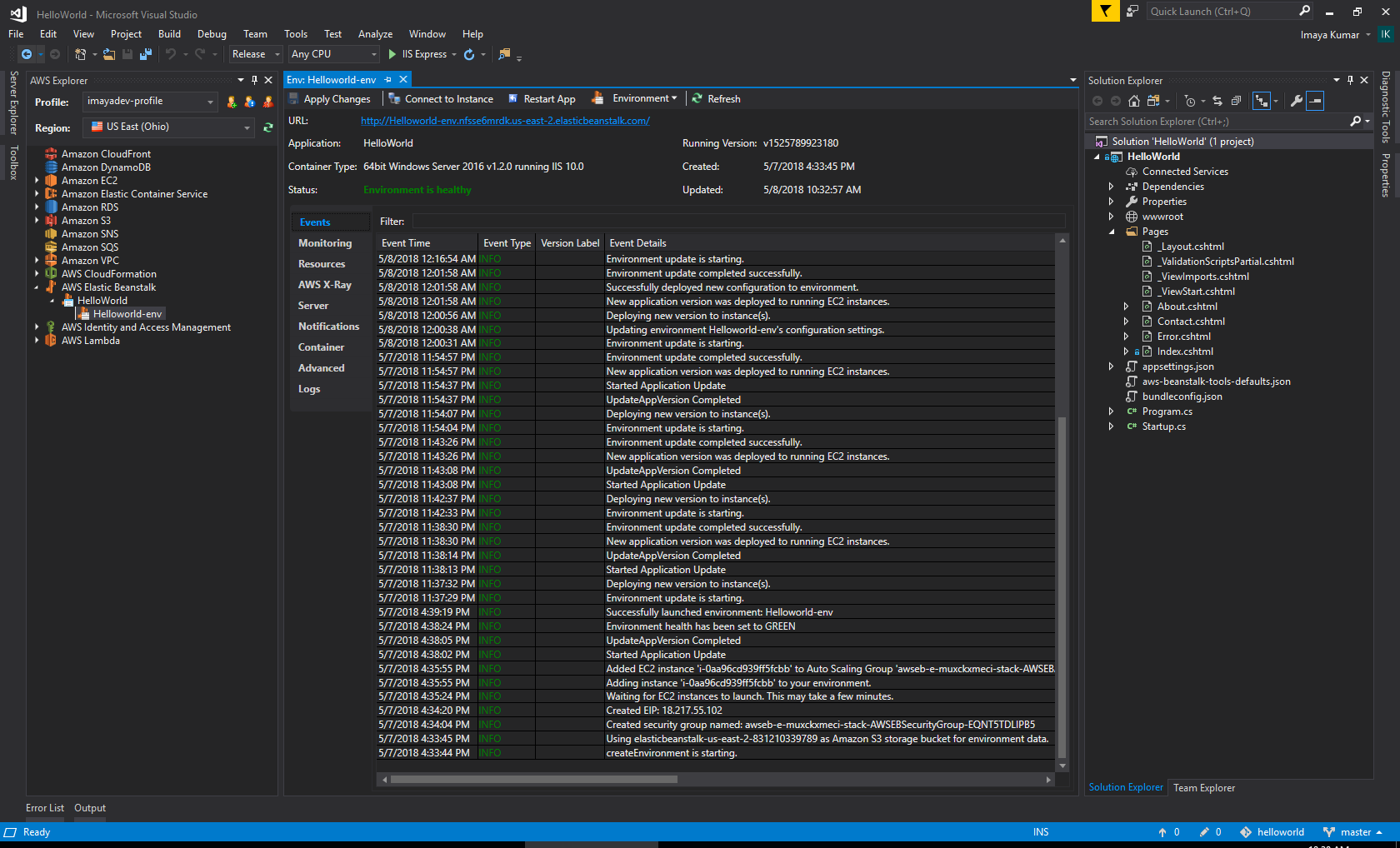Viewport: 1400px width, 848px height.
Task: Open the Analyze menu
Action: [x=375, y=34]
